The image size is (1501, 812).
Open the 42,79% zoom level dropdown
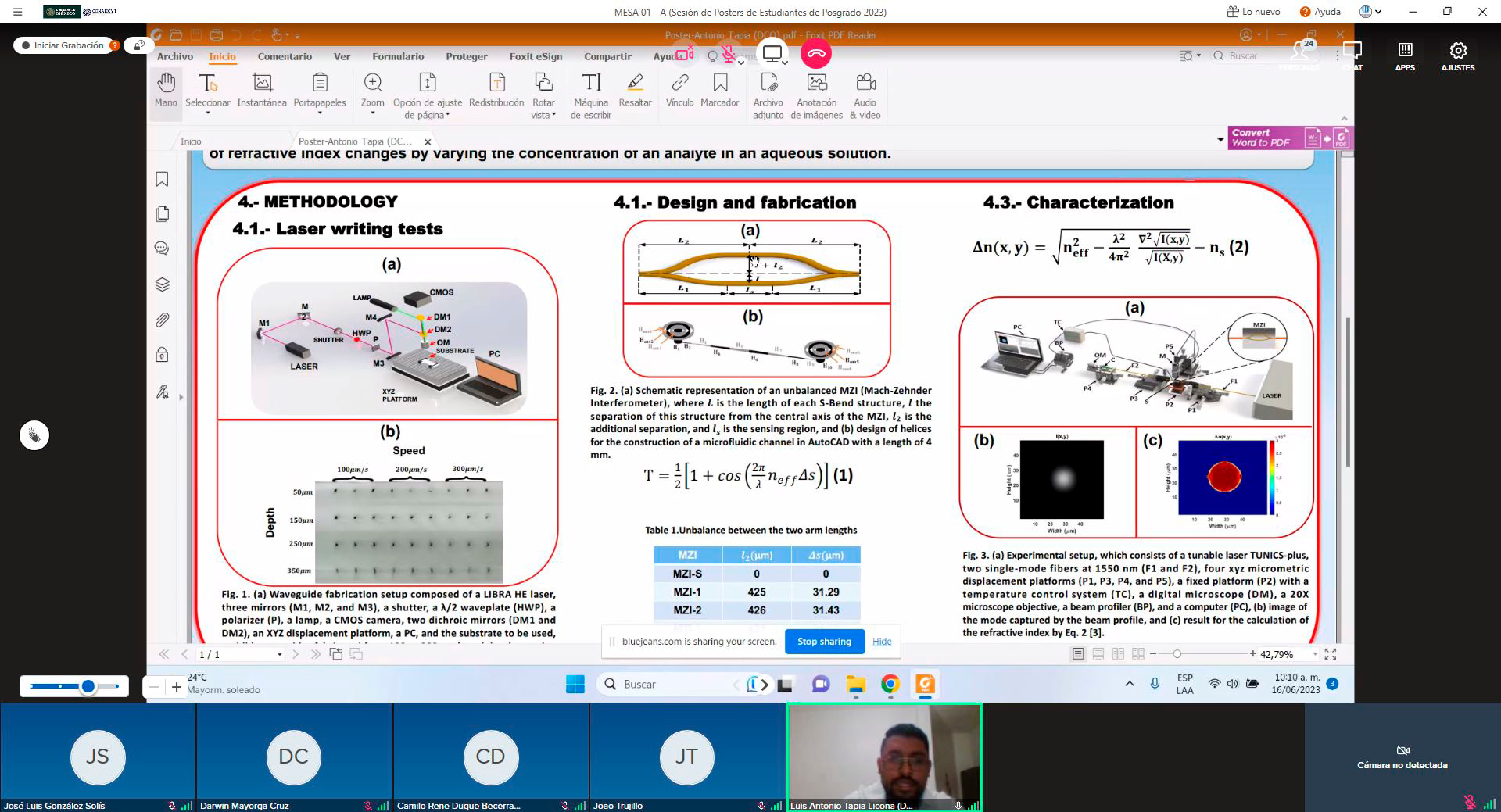(1315, 654)
